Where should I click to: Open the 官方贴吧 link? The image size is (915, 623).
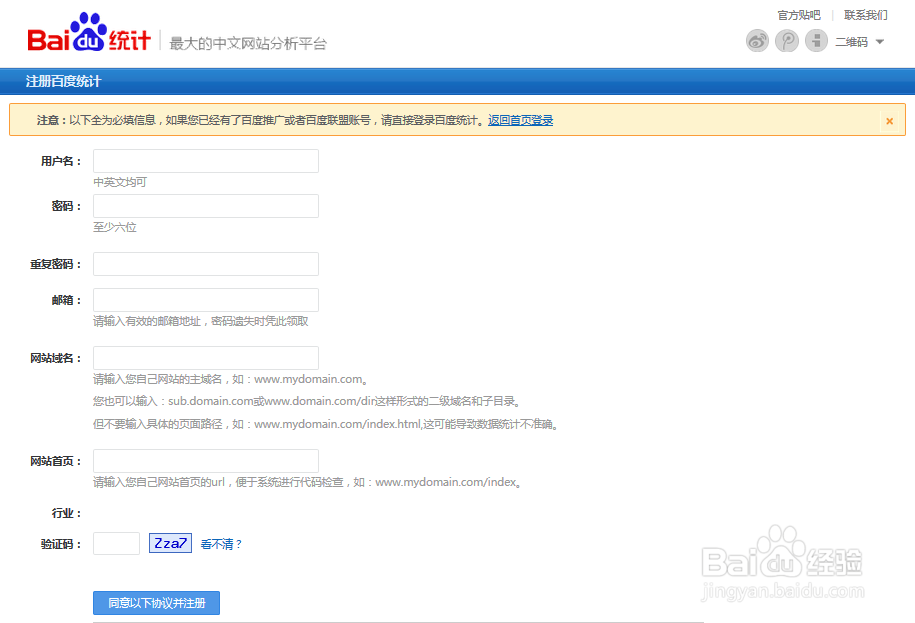(799, 15)
